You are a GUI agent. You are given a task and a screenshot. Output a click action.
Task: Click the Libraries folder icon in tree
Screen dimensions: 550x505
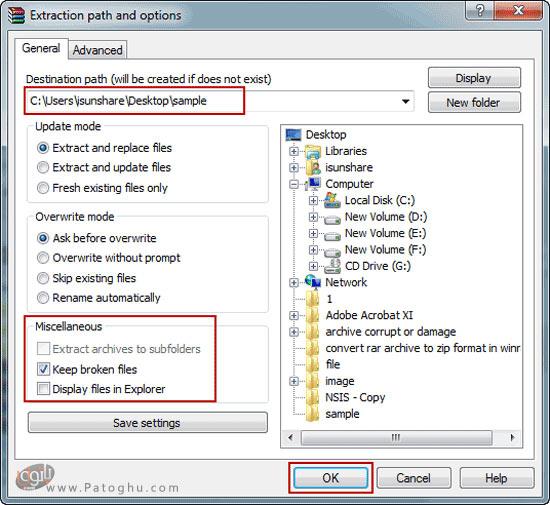click(313, 152)
